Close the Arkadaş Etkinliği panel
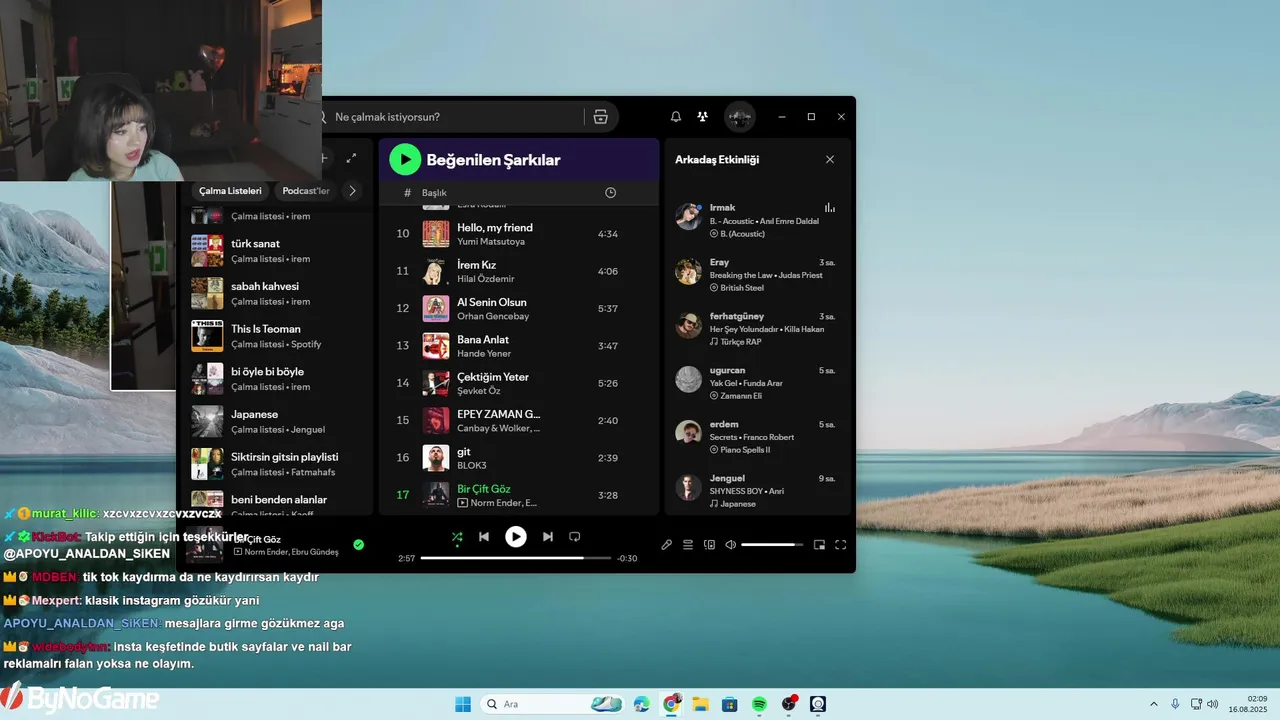The height and width of the screenshot is (720, 1280). (x=829, y=159)
